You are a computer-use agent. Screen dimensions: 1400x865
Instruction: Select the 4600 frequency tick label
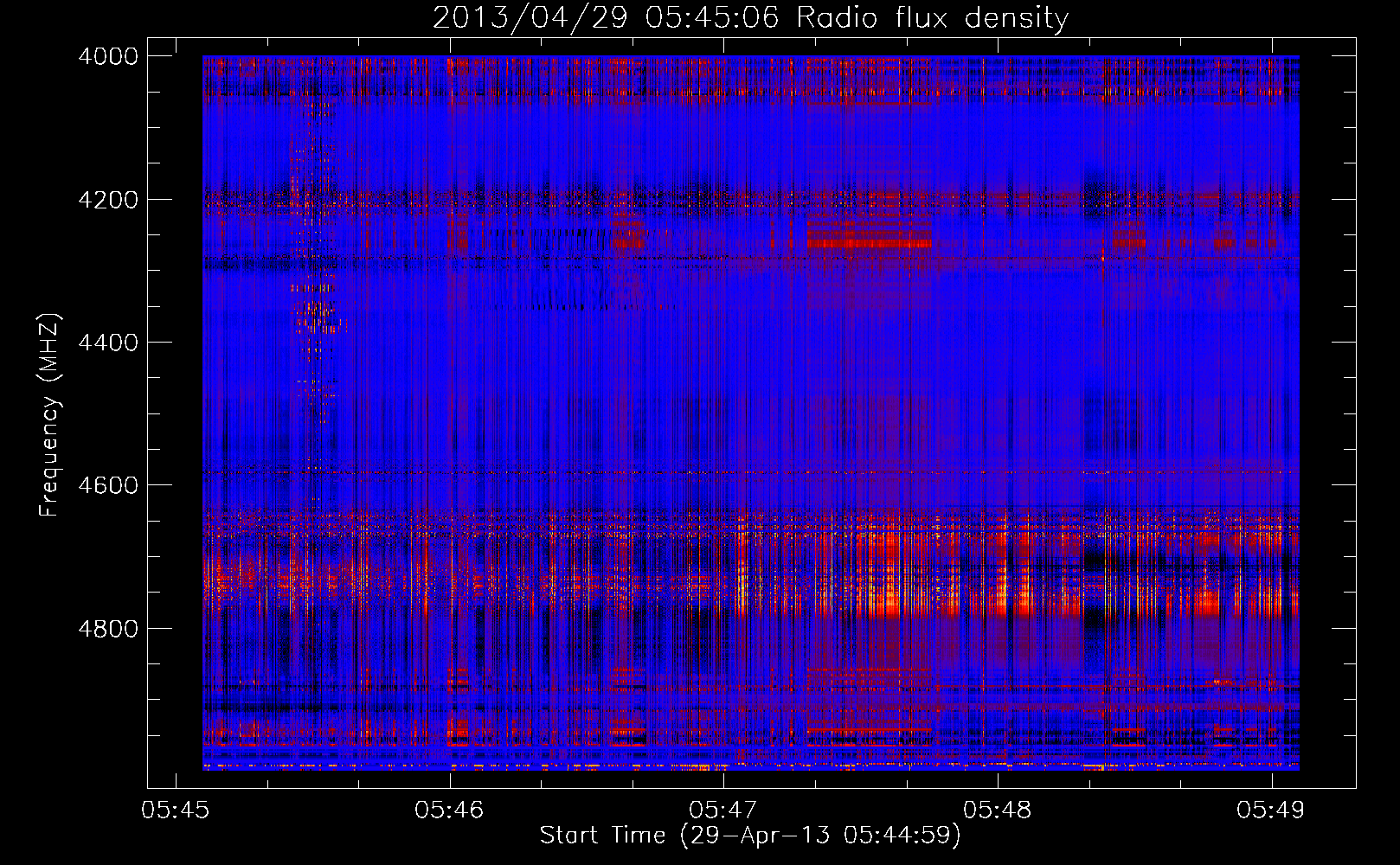(108, 485)
